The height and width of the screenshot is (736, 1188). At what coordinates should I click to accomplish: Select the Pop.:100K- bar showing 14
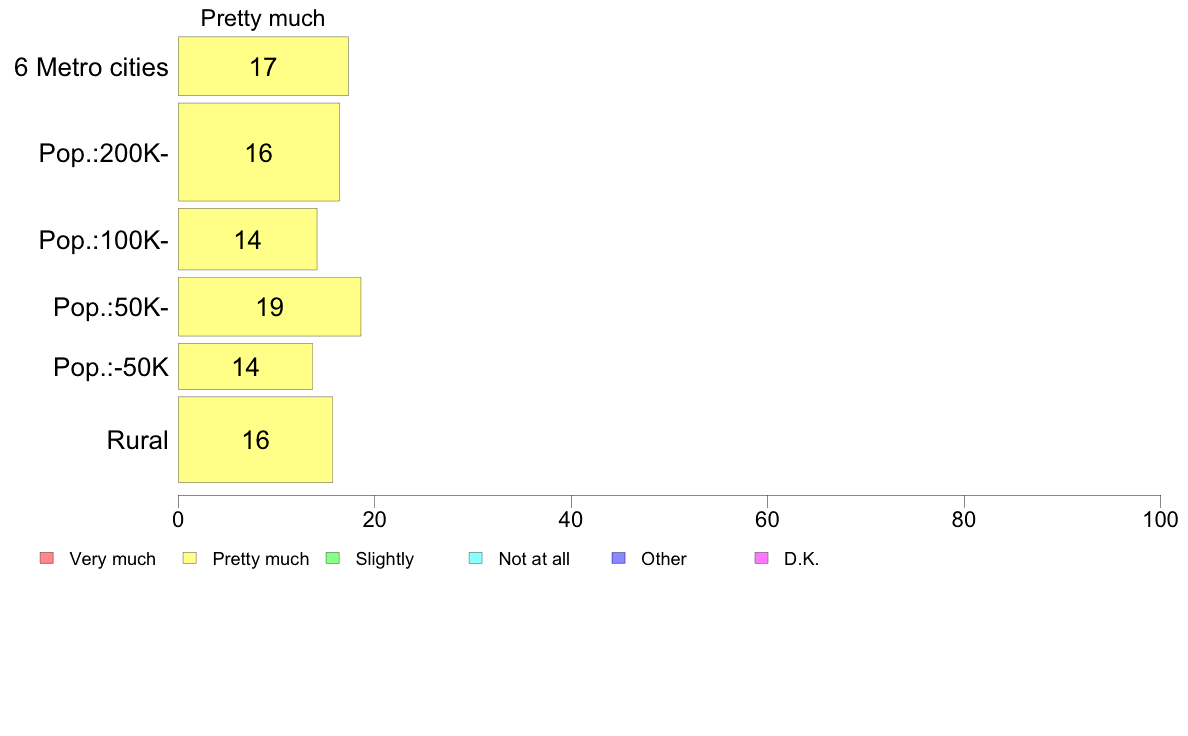point(248,240)
